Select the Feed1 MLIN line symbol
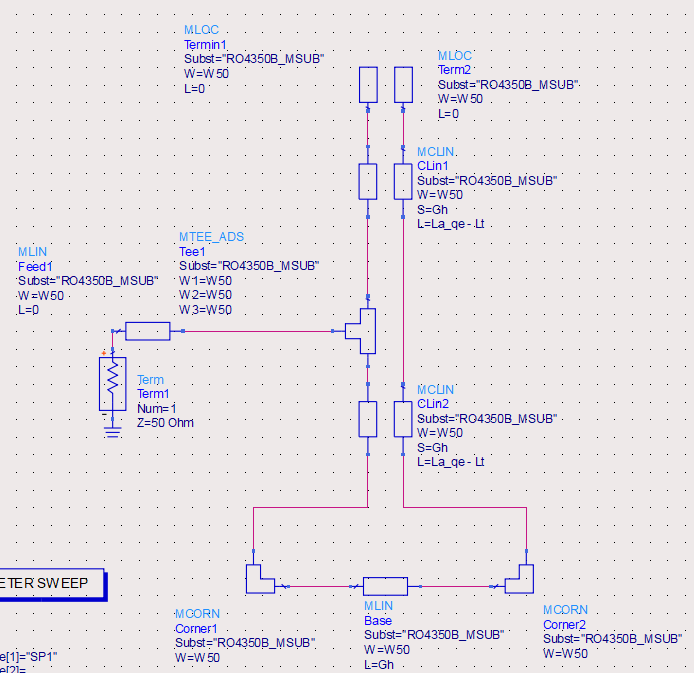694x673 pixels. click(x=148, y=331)
